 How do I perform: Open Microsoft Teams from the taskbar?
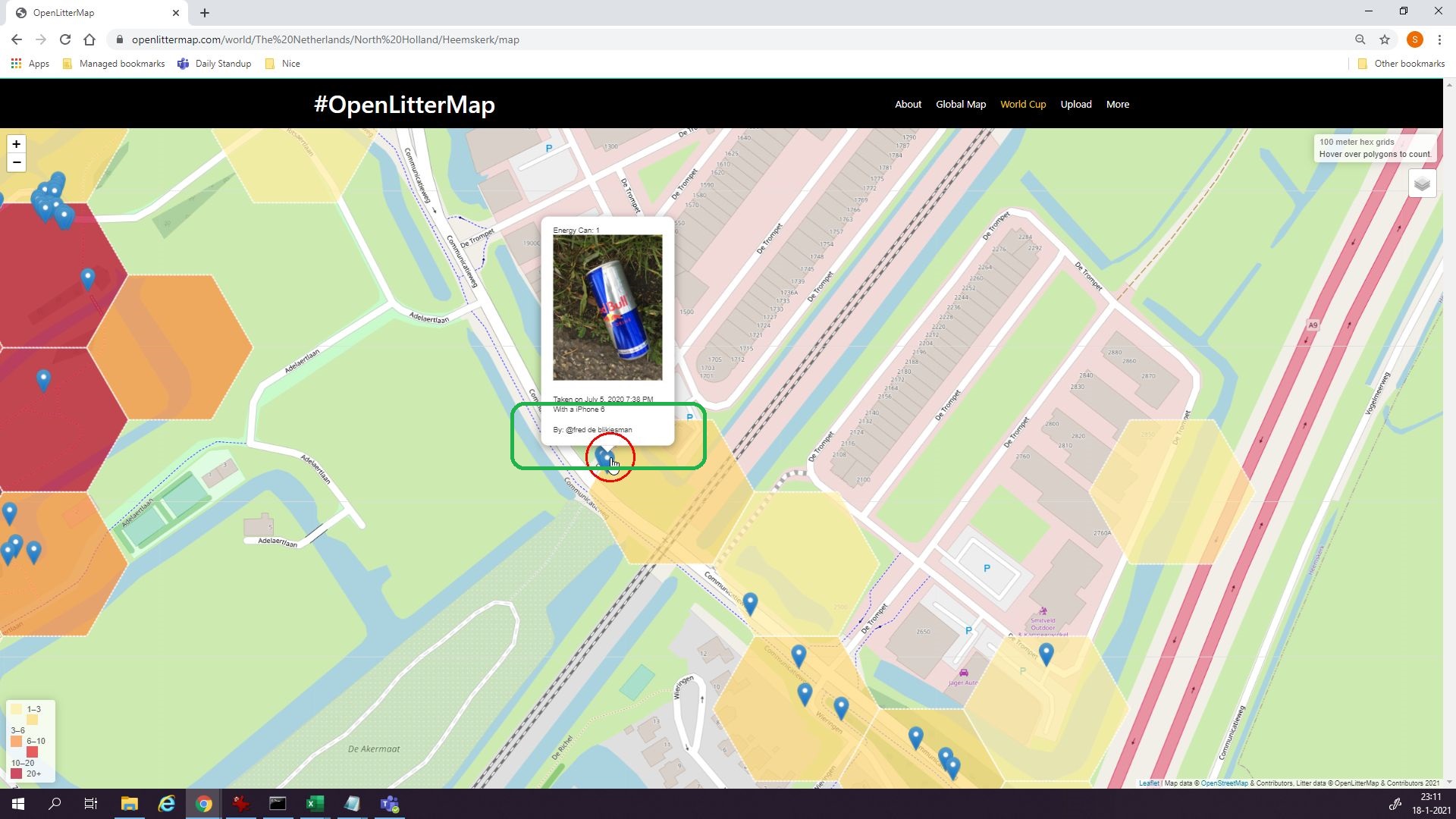(x=391, y=804)
